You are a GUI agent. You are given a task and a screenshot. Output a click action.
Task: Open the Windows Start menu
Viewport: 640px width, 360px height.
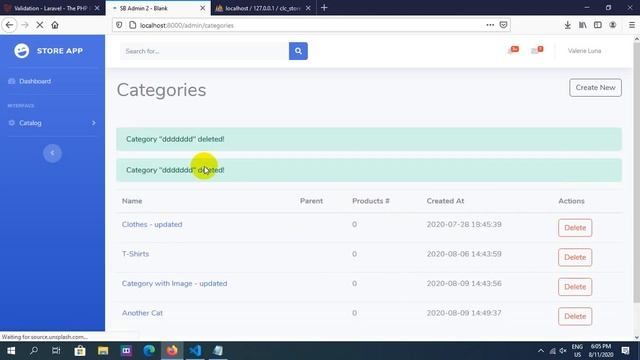tap(11, 351)
